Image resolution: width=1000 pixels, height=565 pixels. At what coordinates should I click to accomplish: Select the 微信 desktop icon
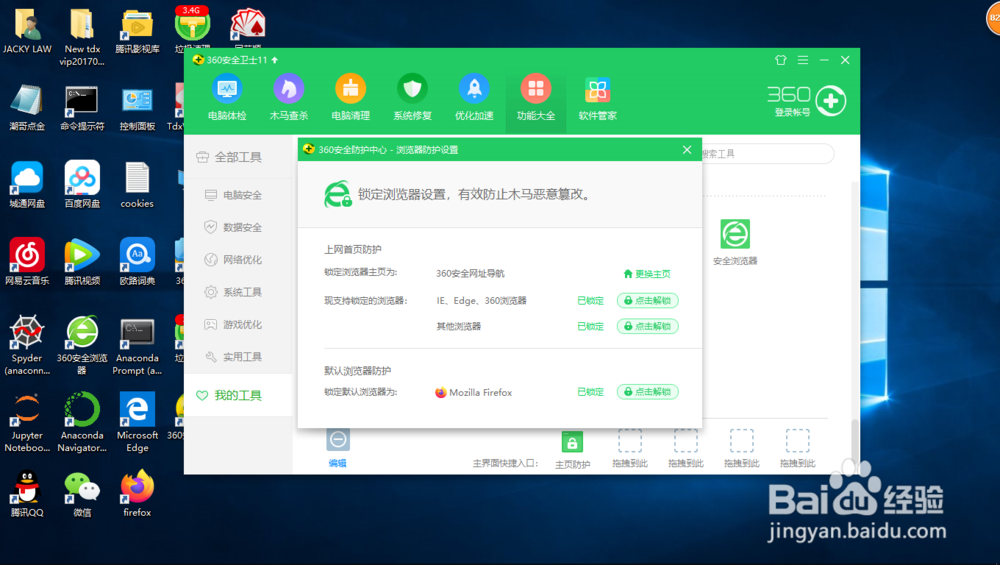pos(82,494)
